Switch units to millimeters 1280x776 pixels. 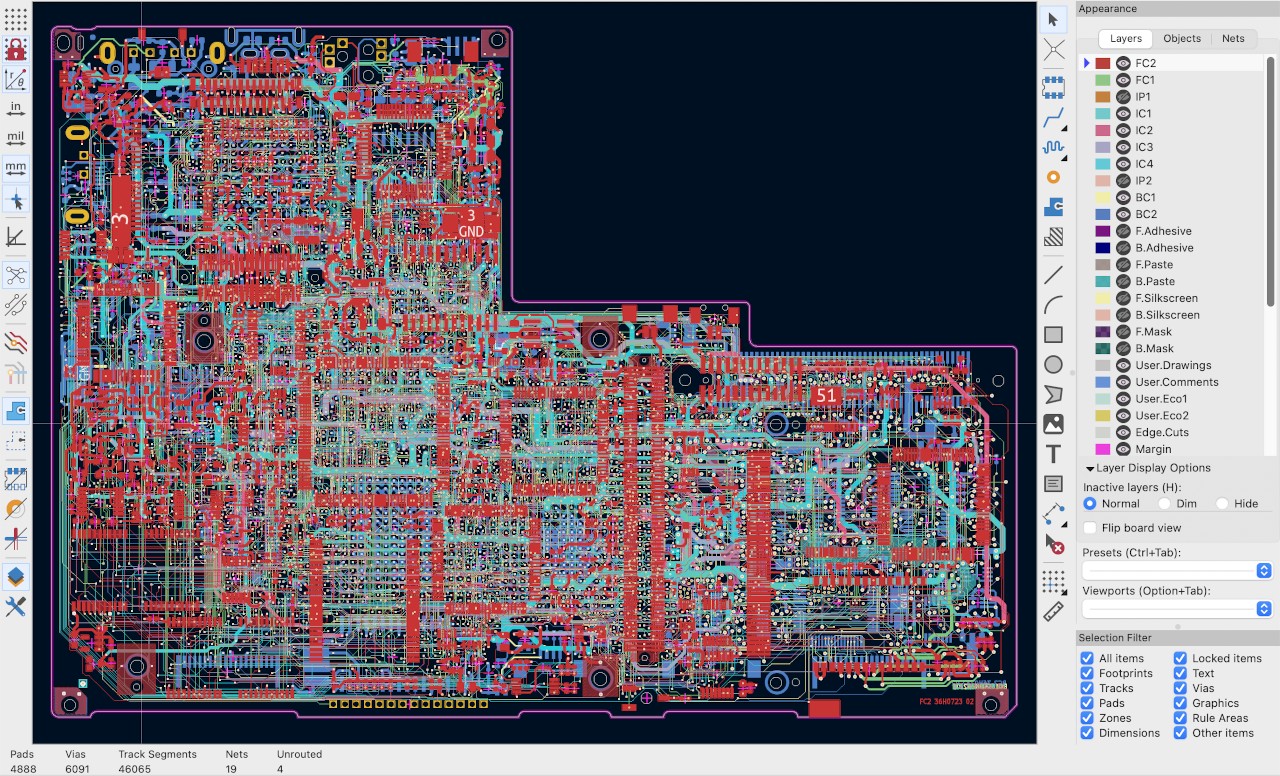coord(15,167)
